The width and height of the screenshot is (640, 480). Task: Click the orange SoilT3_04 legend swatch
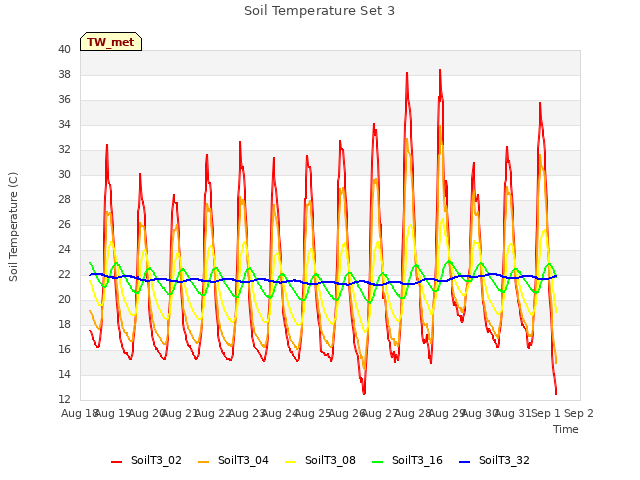tap(204, 462)
